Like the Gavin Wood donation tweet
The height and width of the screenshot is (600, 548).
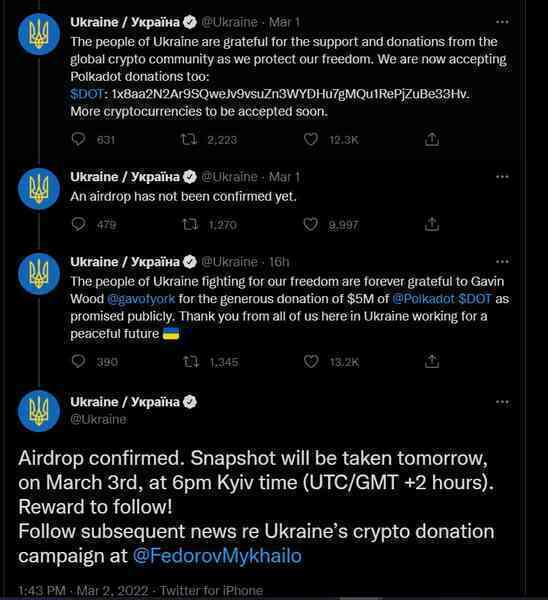[311, 361]
